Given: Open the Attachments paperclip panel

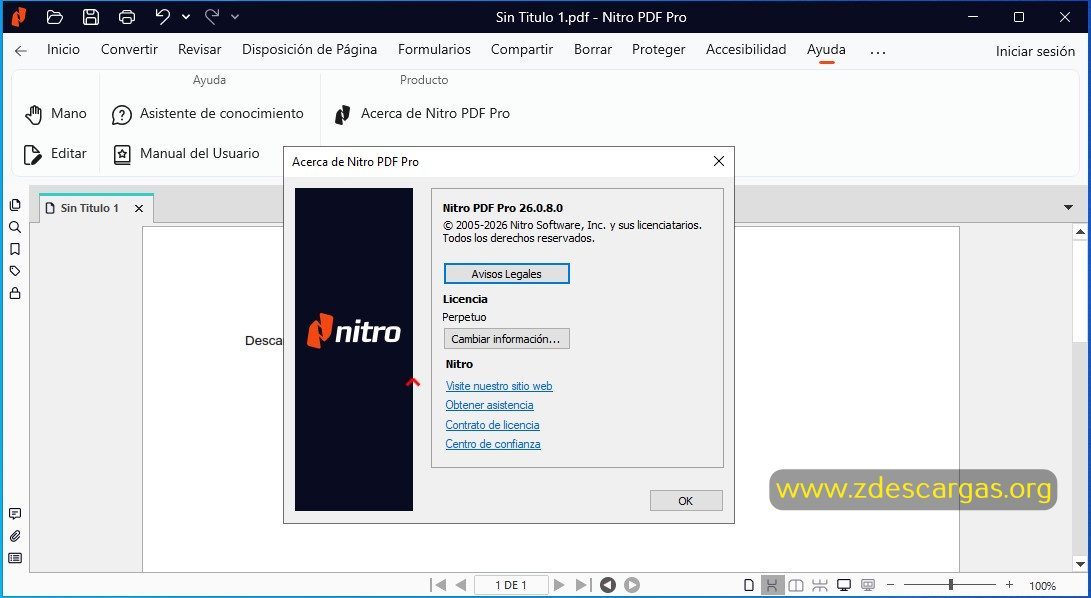Looking at the screenshot, I should pos(15,536).
